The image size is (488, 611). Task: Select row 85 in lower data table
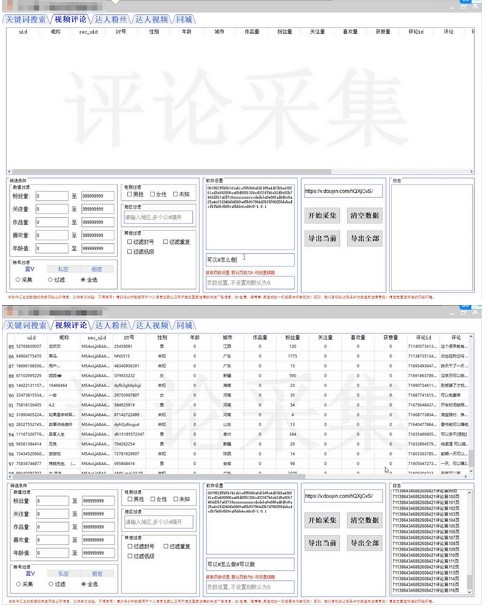coord(238,346)
